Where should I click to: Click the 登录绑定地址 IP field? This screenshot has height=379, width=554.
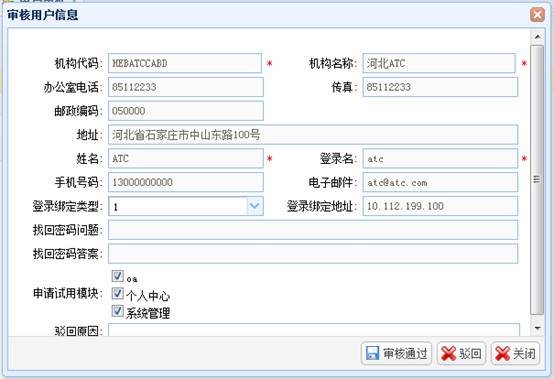(440, 206)
